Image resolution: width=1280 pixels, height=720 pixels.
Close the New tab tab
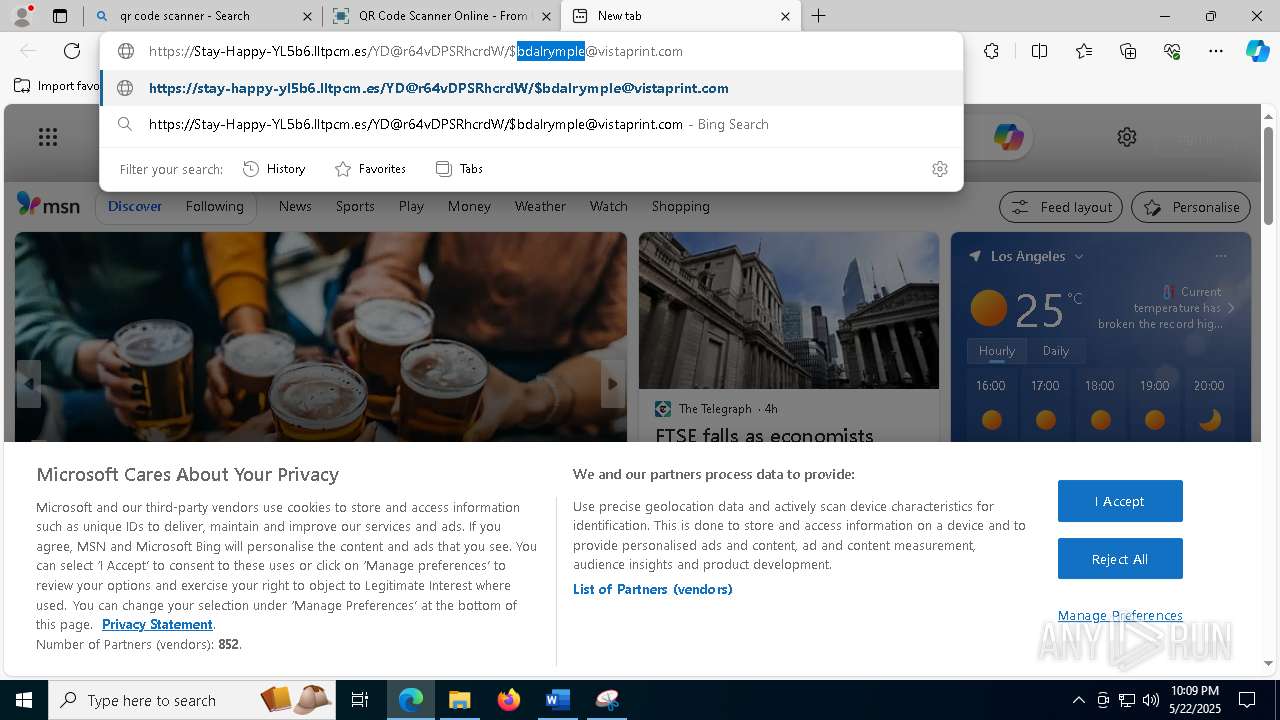[785, 16]
